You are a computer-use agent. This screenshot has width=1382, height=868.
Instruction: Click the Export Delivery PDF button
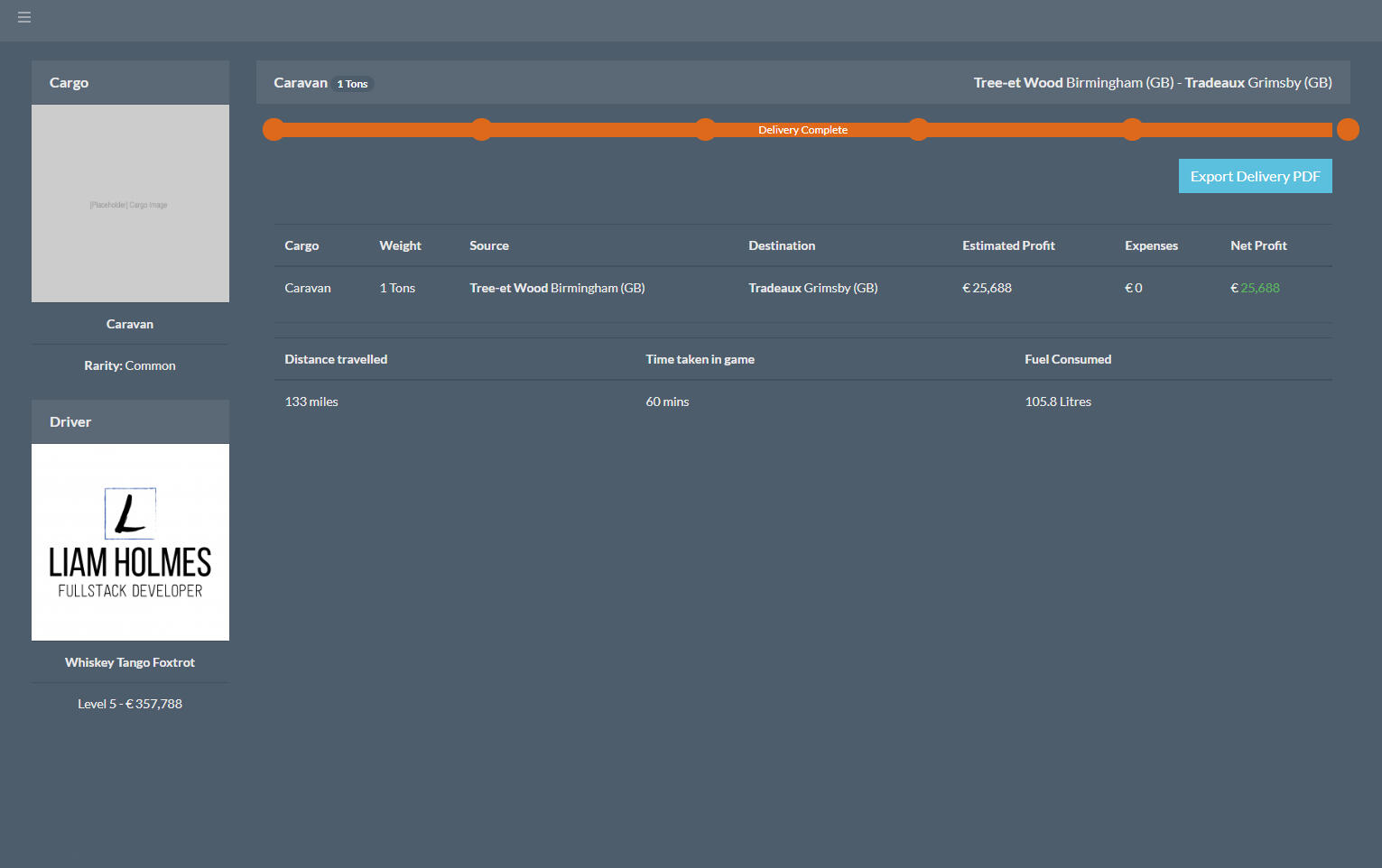(x=1254, y=177)
